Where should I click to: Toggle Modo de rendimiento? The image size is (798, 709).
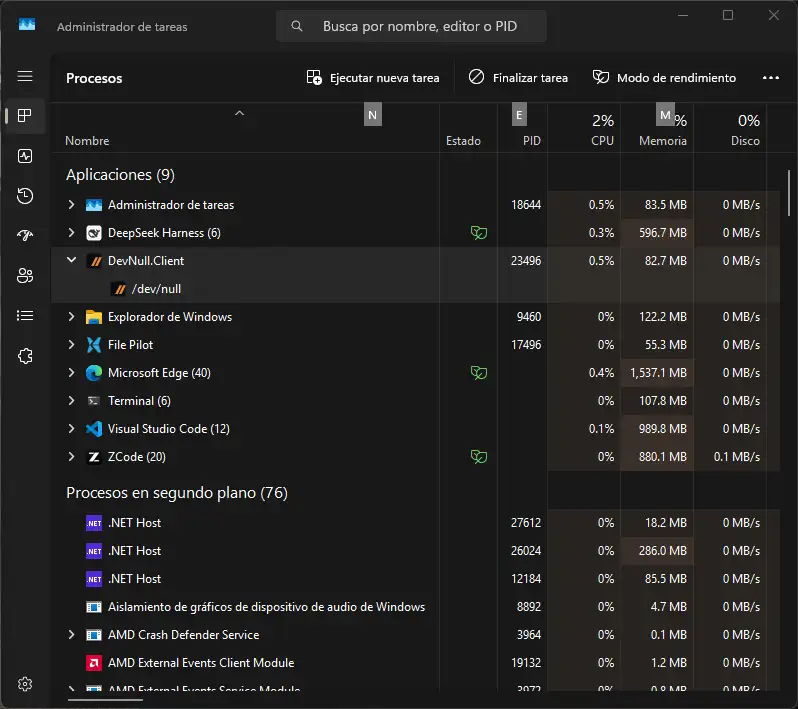click(x=664, y=78)
